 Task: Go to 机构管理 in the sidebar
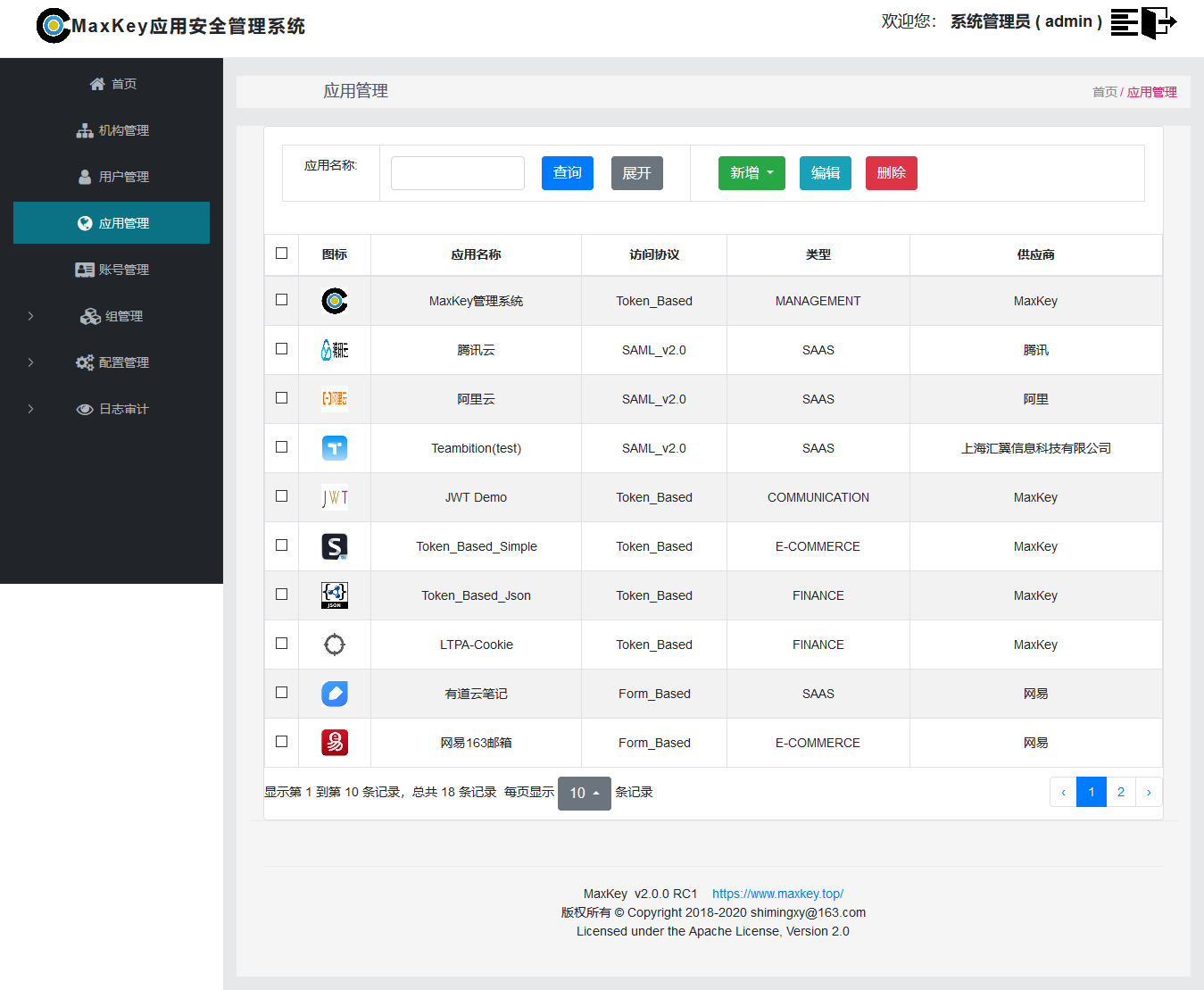point(112,130)
